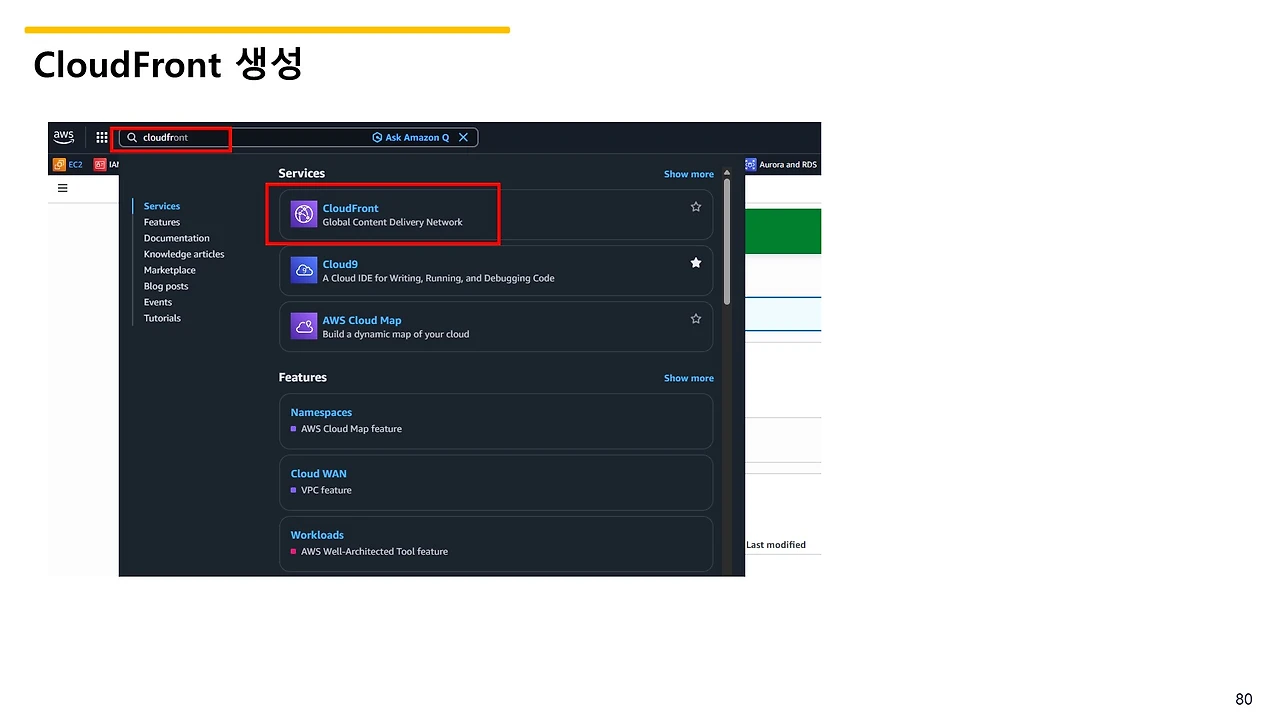This screenshot has width=1280, height=720.
Task: Open the hamburger navigation menu
Action: coord(63,188)
